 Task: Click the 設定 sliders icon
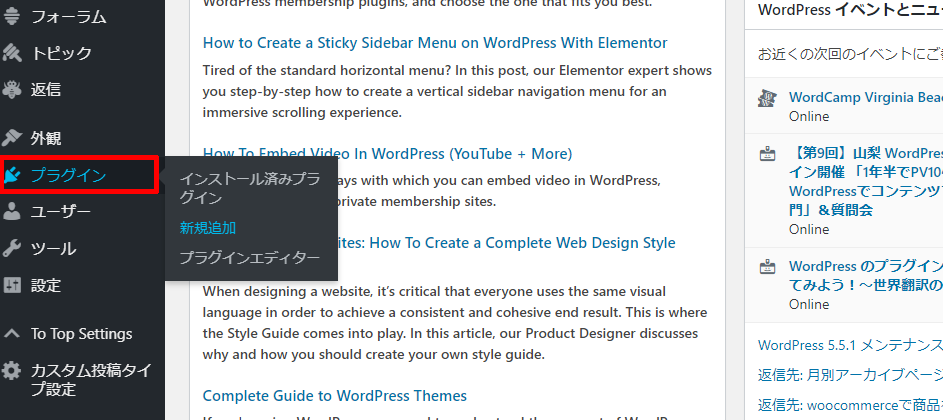tap(12, 285)
